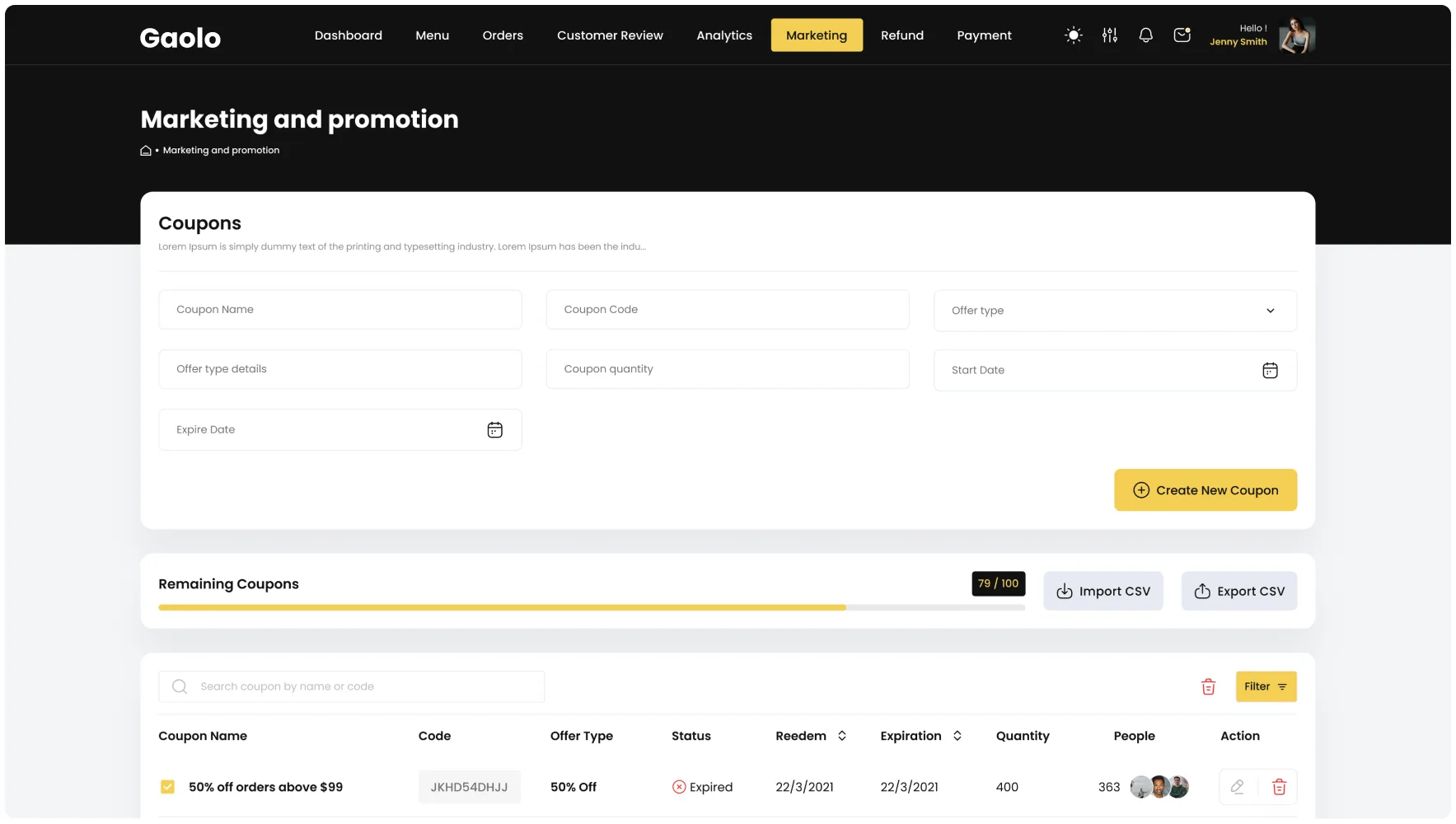Click the Export CSV button
Viewport: 1456px width, 824px height.
[1239, 592]
